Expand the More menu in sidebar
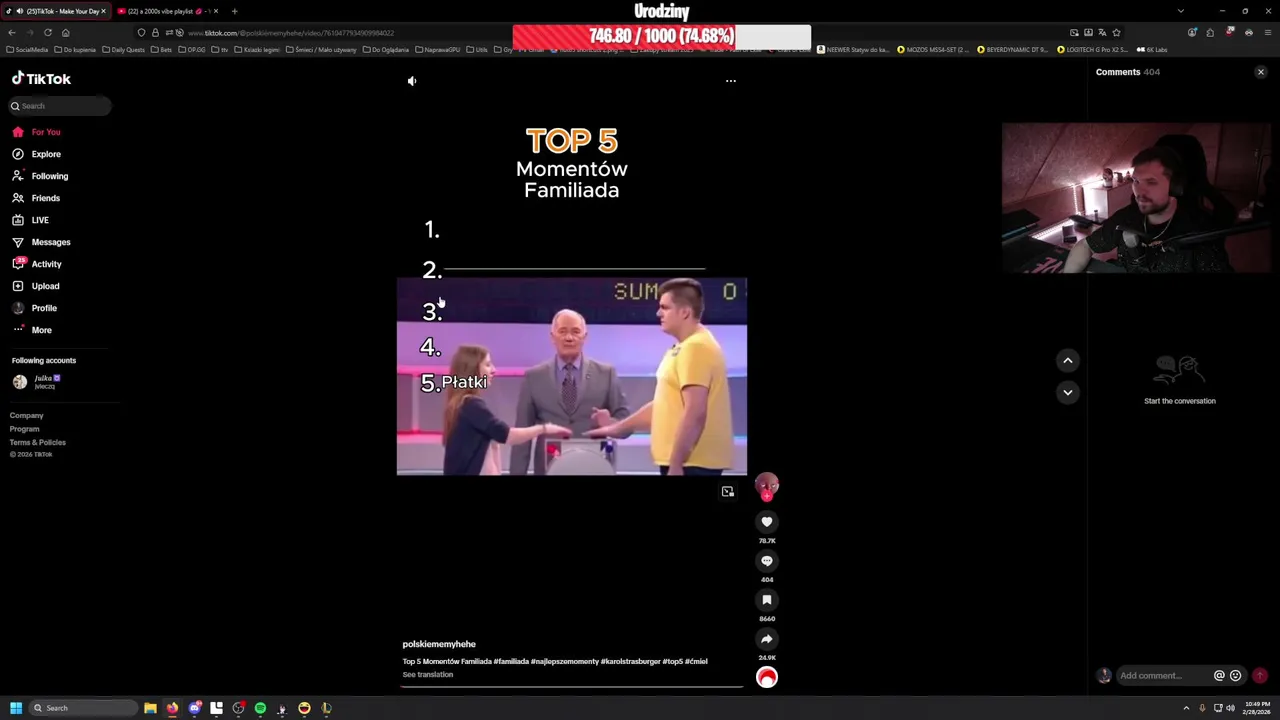This screenshot has height=720, width=1280. pyautogui.click(x=32, y=330)
